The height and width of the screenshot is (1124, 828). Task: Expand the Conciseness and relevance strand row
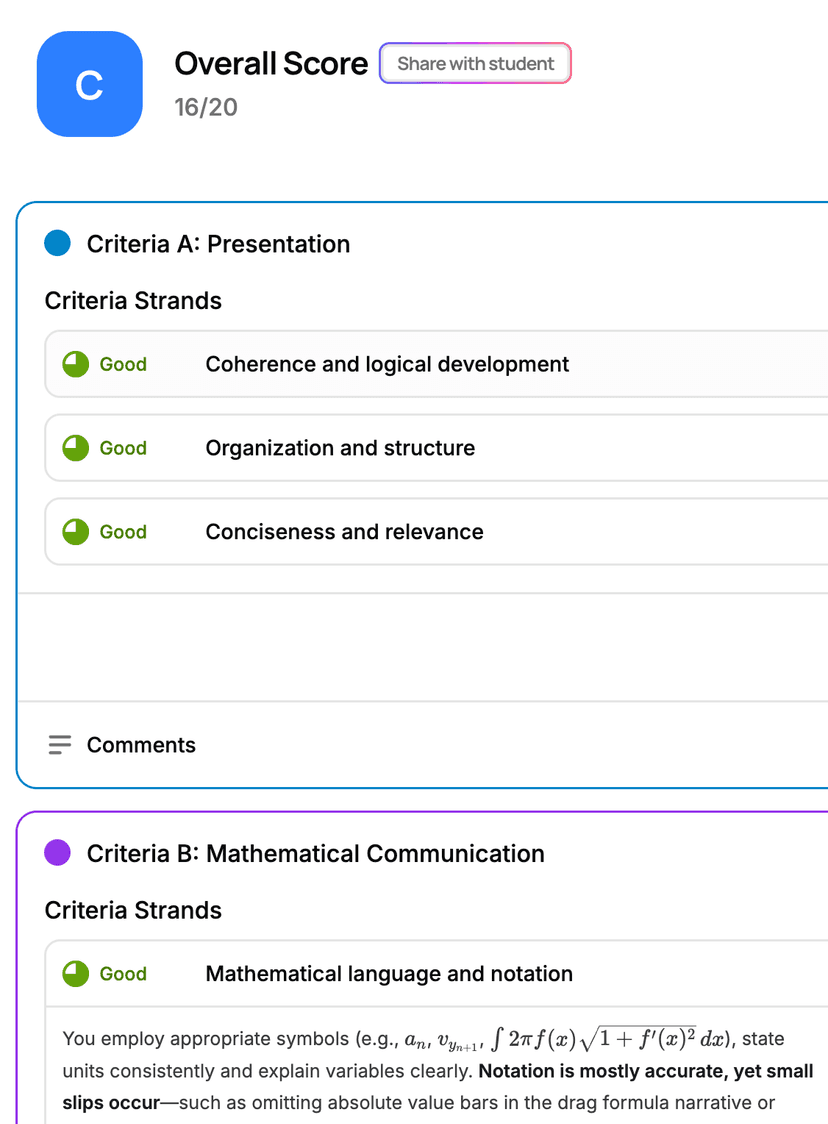click(344, 531)
